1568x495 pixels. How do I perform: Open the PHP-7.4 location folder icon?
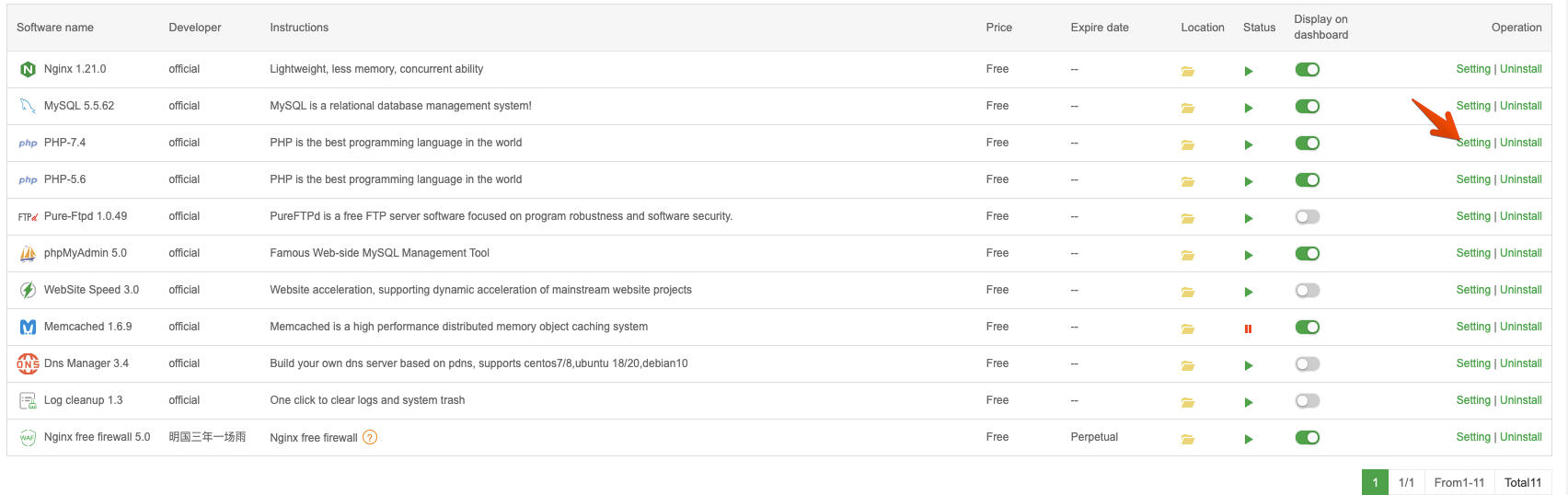1187,144
